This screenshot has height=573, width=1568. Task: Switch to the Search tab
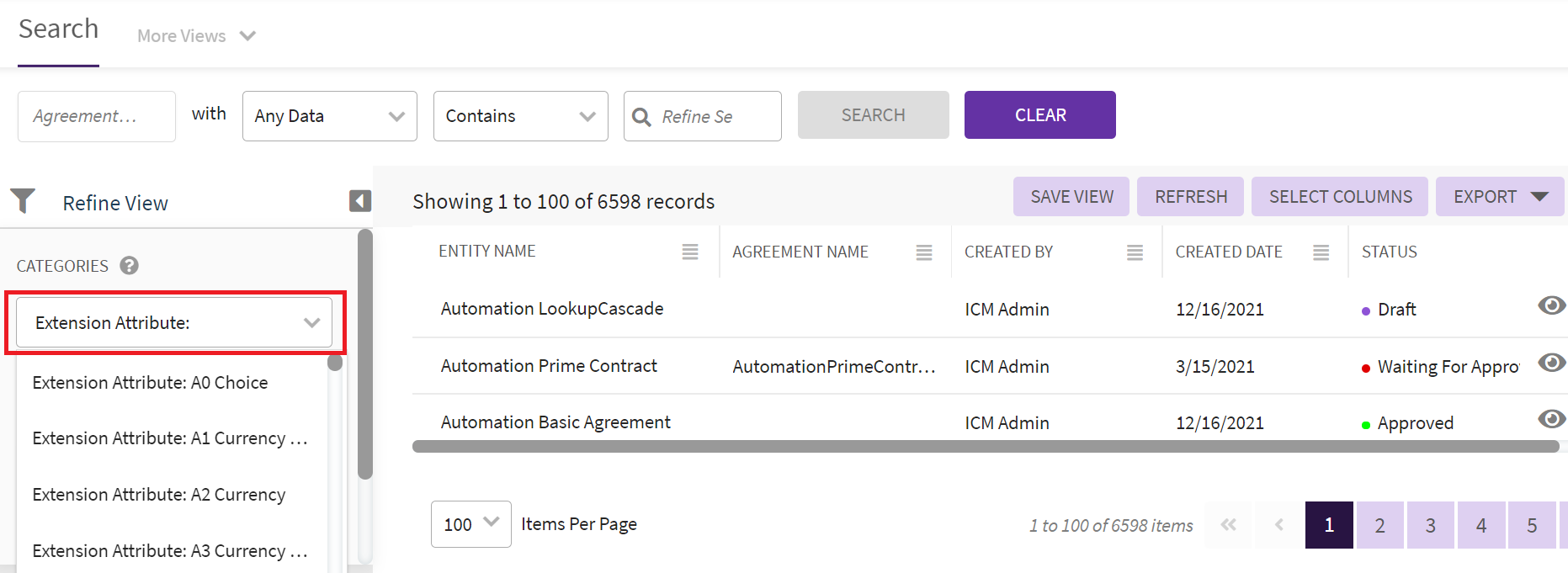tap(58, 29)
